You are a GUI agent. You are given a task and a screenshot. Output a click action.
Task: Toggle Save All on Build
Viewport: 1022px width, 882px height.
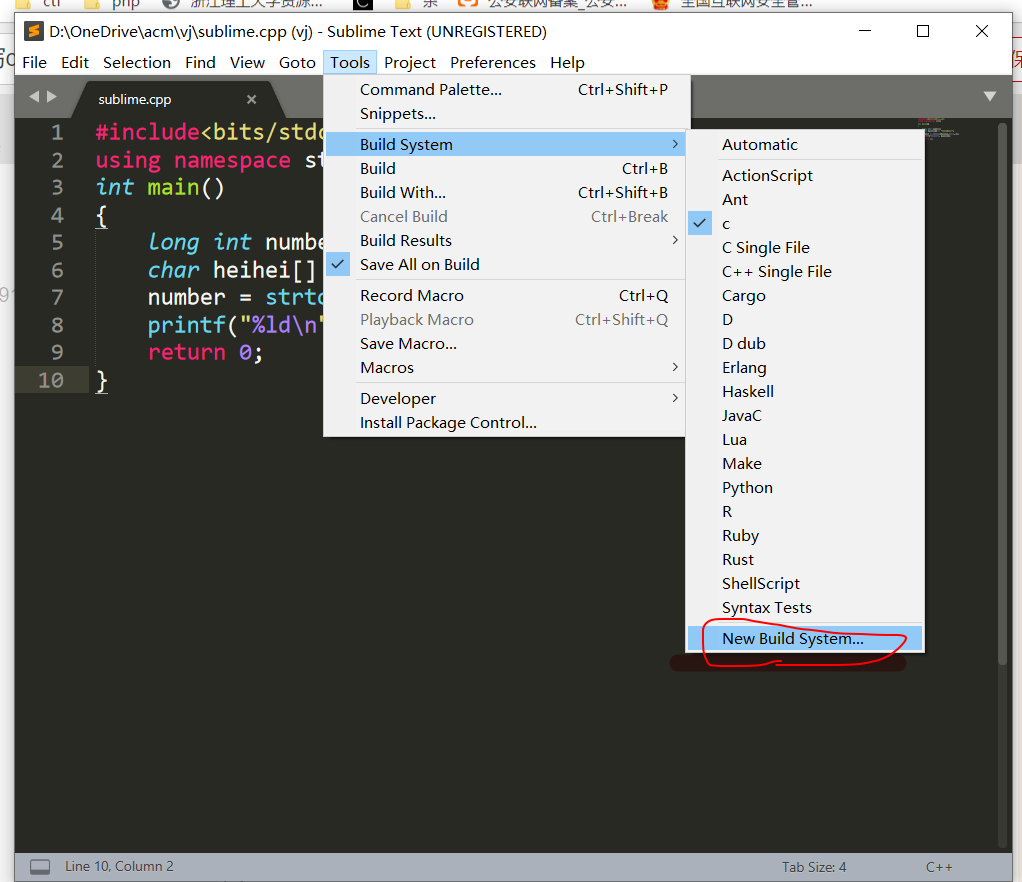coord(504,265)
